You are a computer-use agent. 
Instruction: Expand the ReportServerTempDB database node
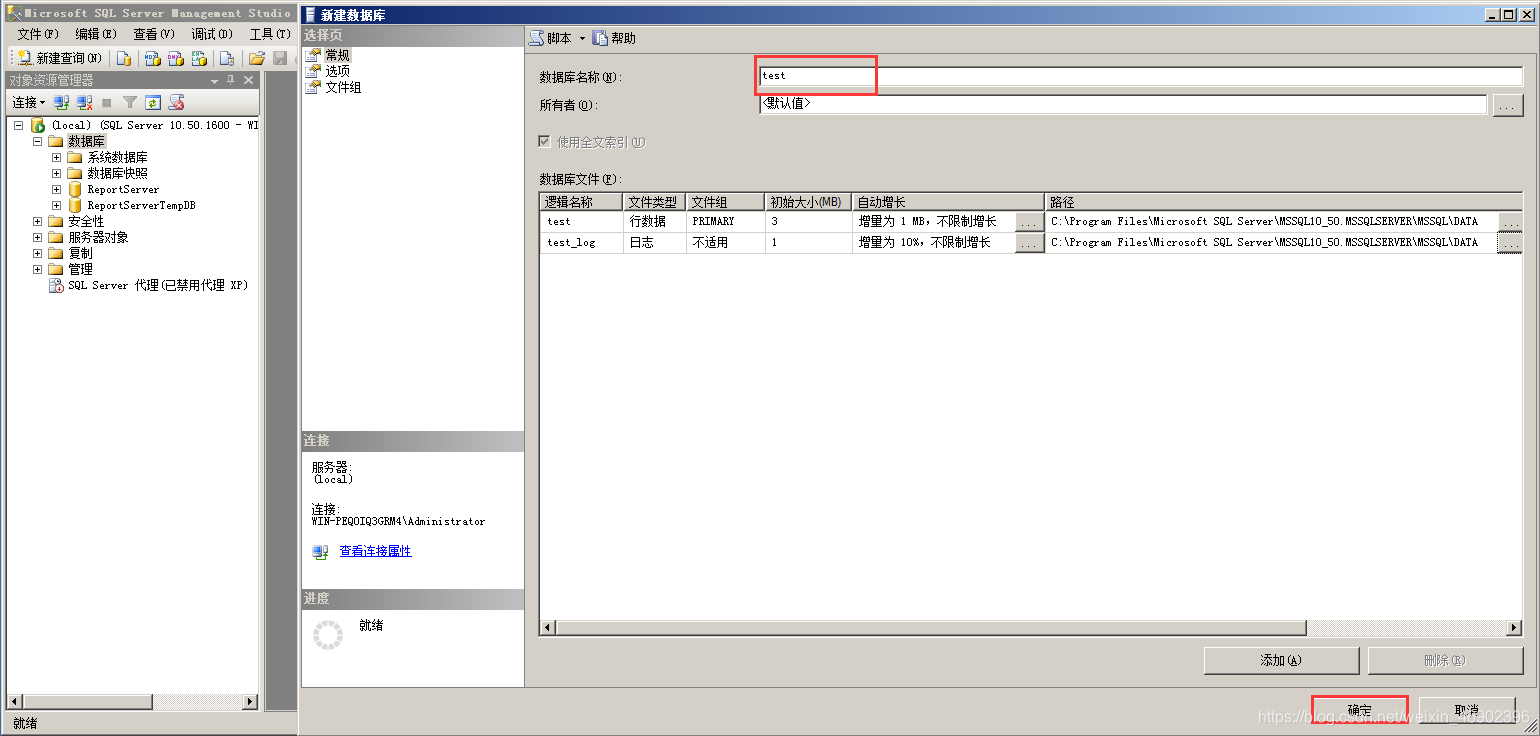point(56,205)
